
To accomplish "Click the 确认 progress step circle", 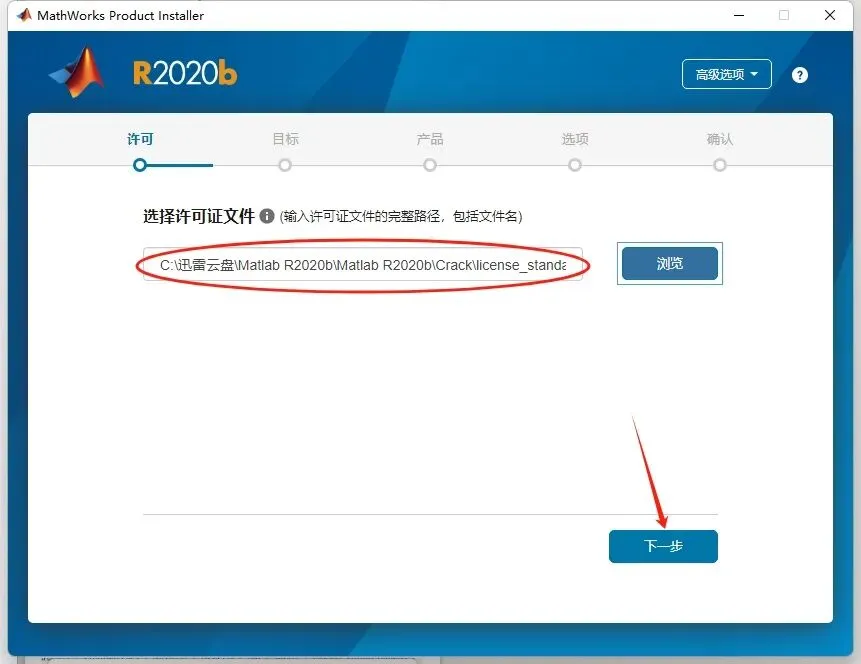I will 720,165.
